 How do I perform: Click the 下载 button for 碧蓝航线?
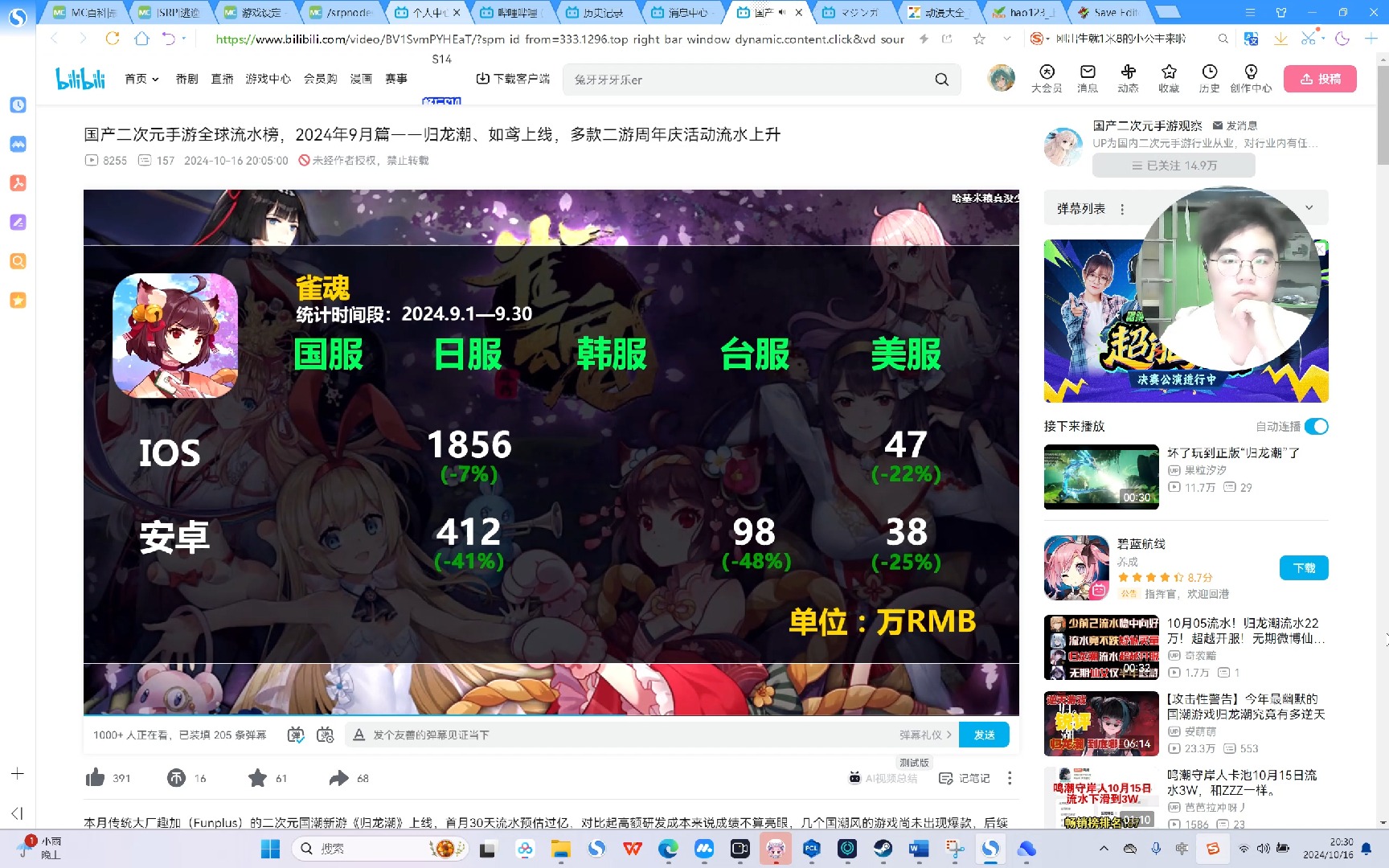click(1304, 567)
